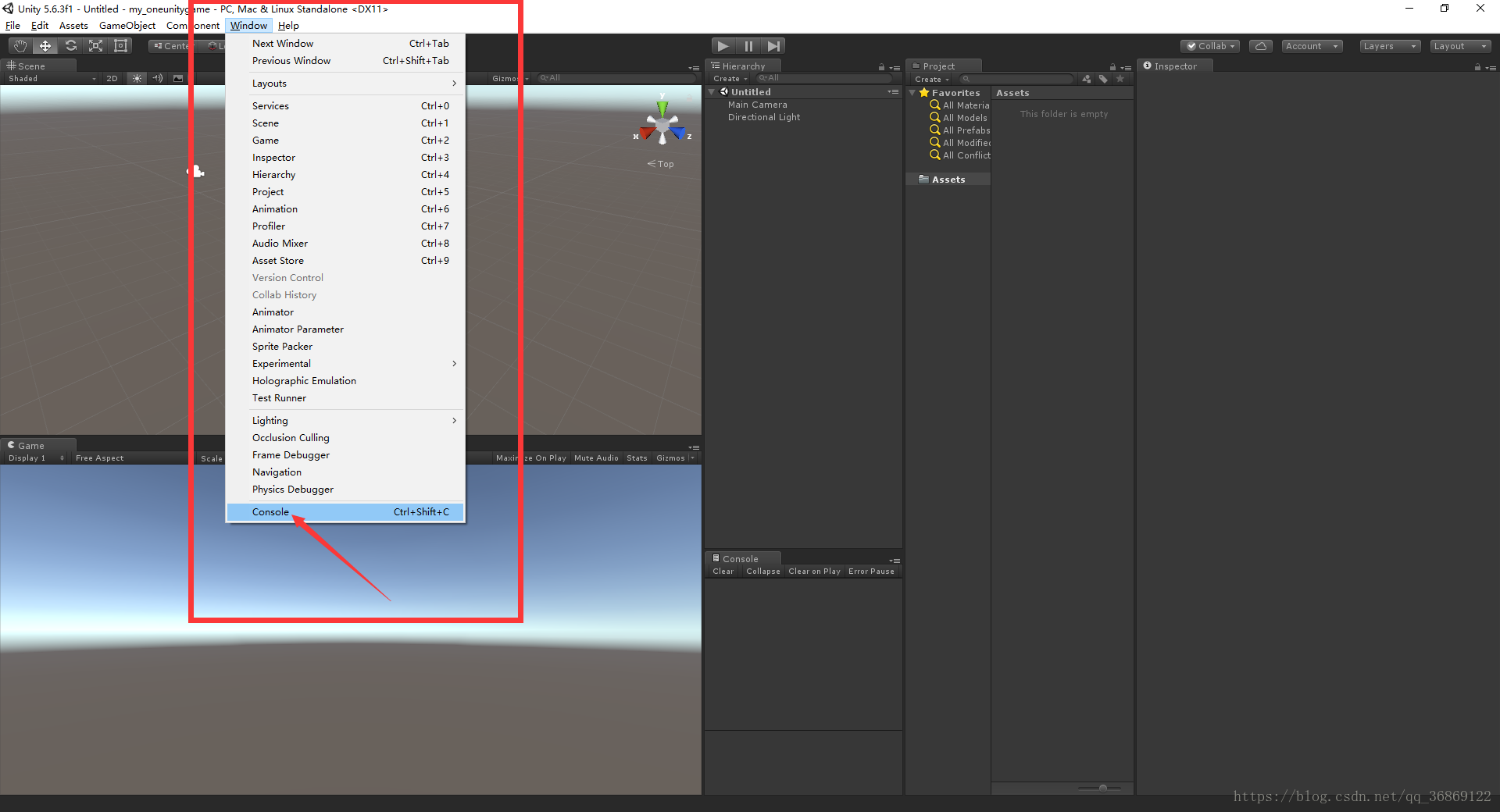This screenshot has width=1500, height=812.
Task: Toggle scene effects image icon
Action: click(x=178, y=78)
